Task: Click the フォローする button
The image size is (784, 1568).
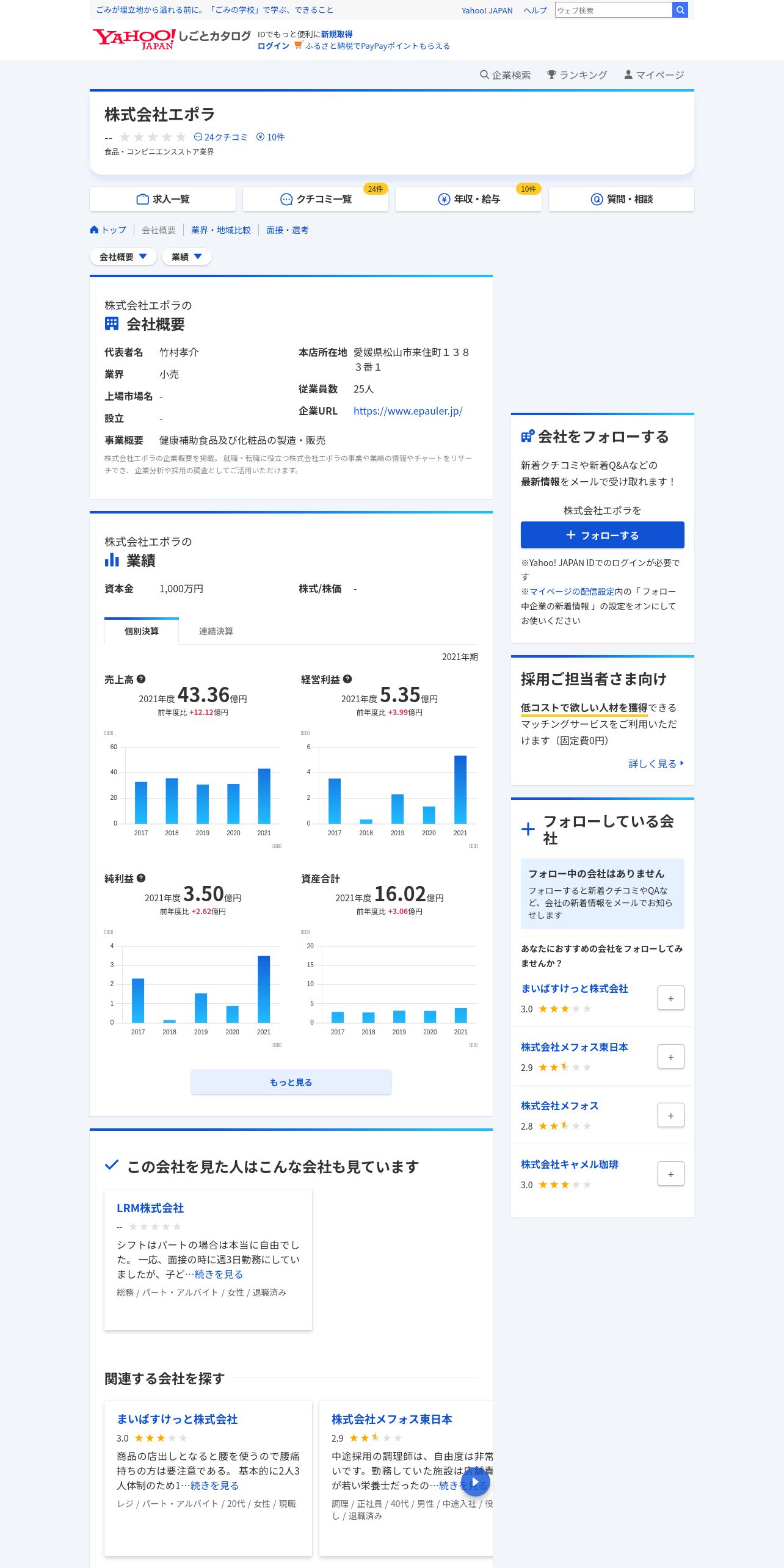Action: tap(603, 535)
